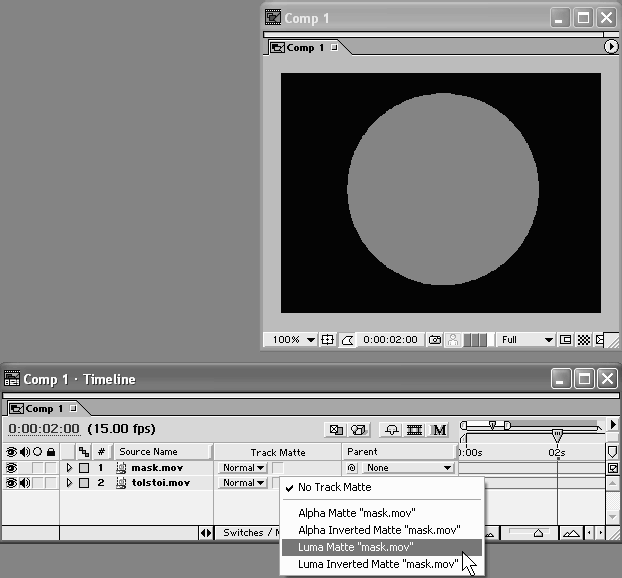This screenshot has width=622, height=578.
Task: Click the current time 0:00:02:00 in Timeline
Action: (x=43, y=429)
